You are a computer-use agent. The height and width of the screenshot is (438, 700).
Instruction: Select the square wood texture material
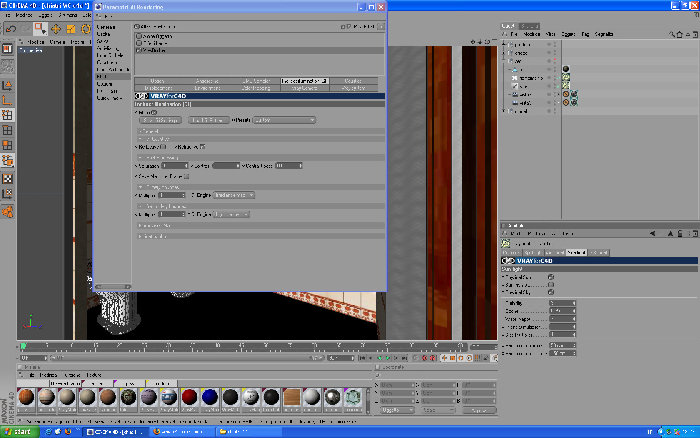292,397
